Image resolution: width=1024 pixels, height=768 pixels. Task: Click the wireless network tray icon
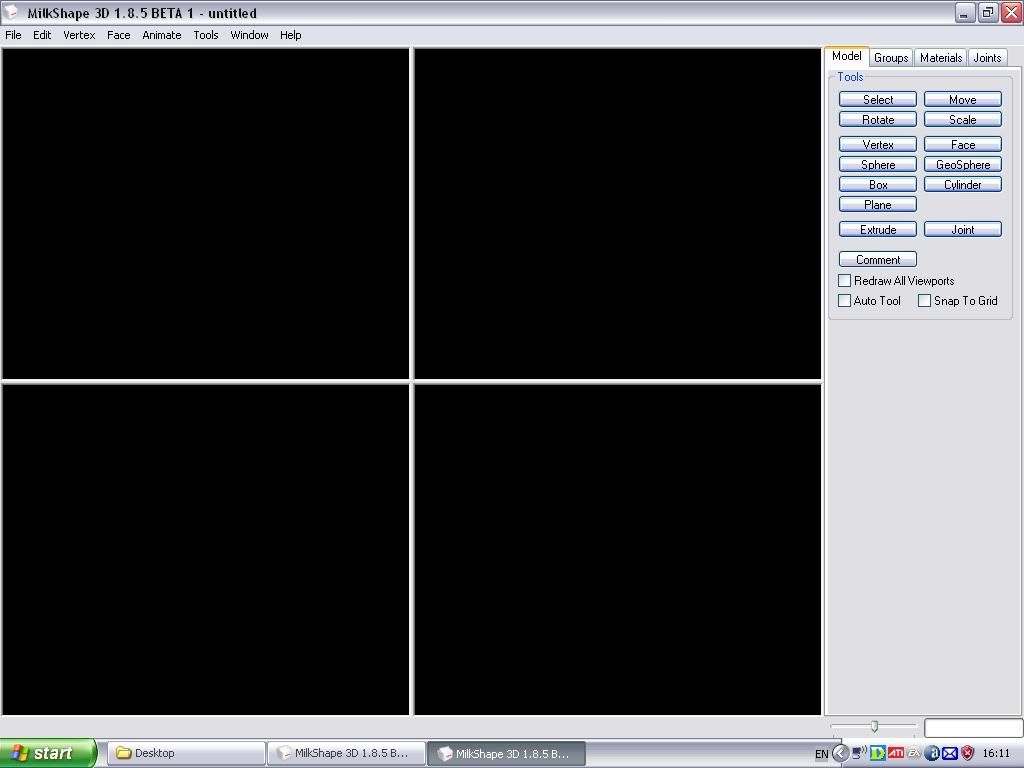pyautogui.click(x=859, y=753)
